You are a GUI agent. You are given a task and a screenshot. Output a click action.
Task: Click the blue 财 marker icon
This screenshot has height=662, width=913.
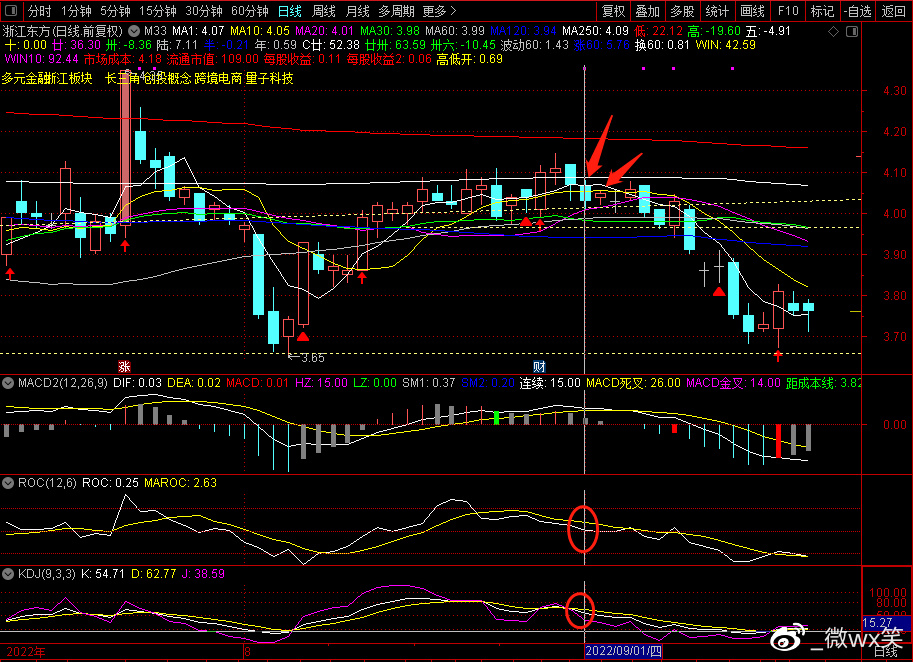point(539,366)
